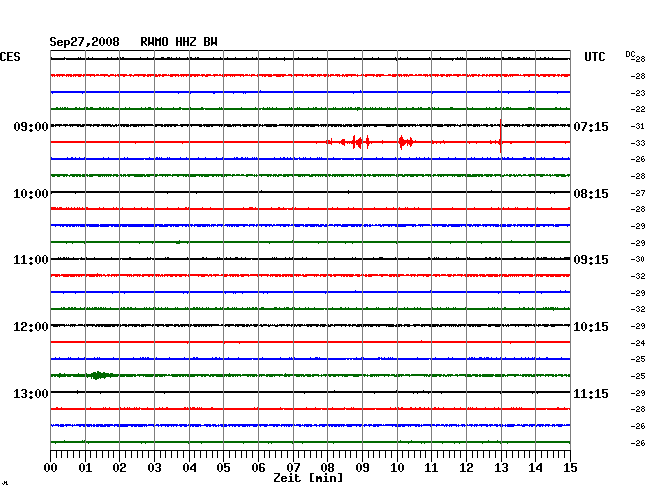The height and width of the screenshot is (494, 650).
Task: Click the DC column header
Action: tap(630, 54)
